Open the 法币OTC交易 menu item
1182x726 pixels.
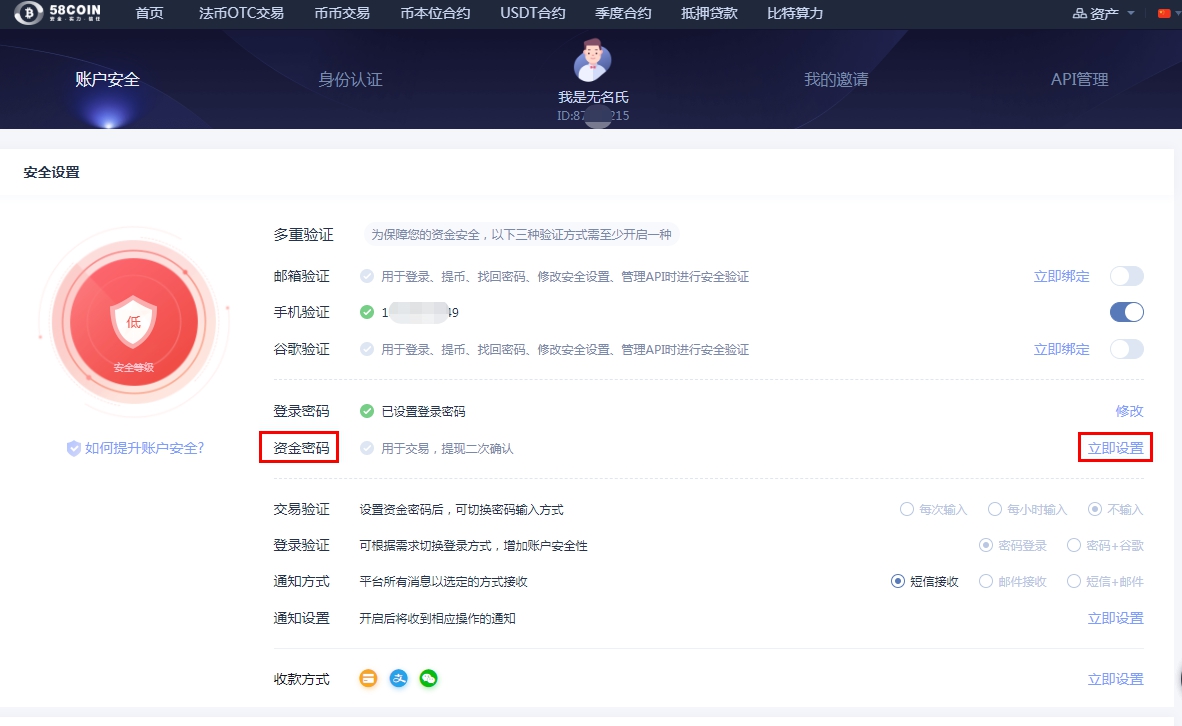tap(241, 14)
